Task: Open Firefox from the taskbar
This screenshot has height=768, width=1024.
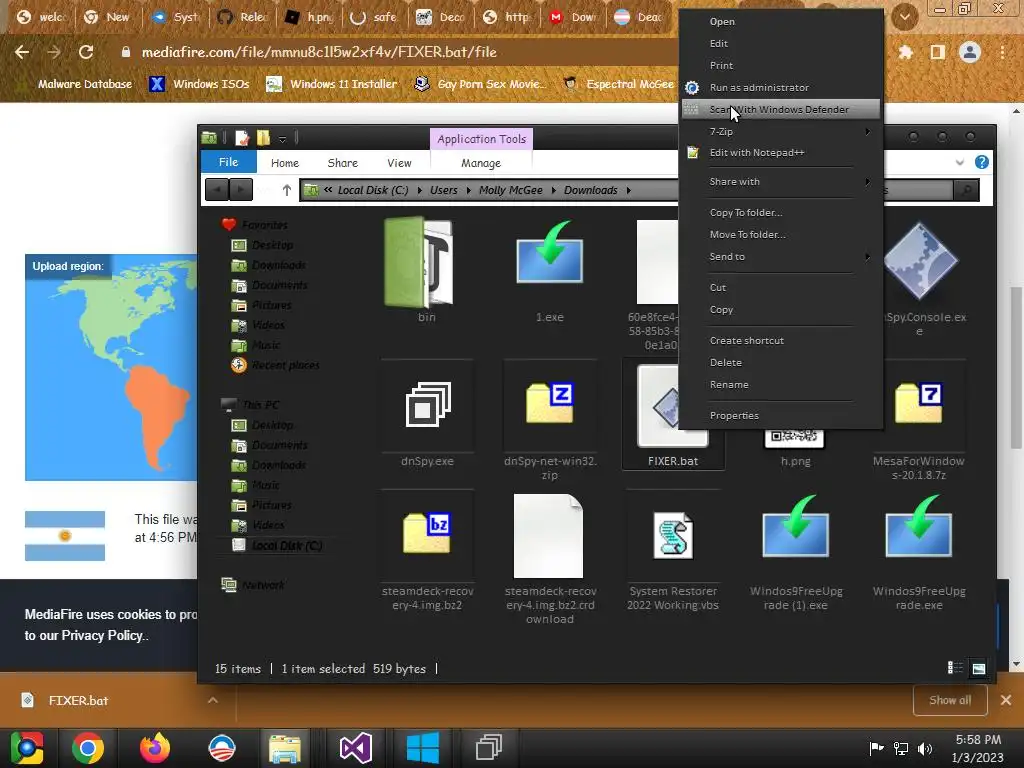Action: (x=155, y=748)
